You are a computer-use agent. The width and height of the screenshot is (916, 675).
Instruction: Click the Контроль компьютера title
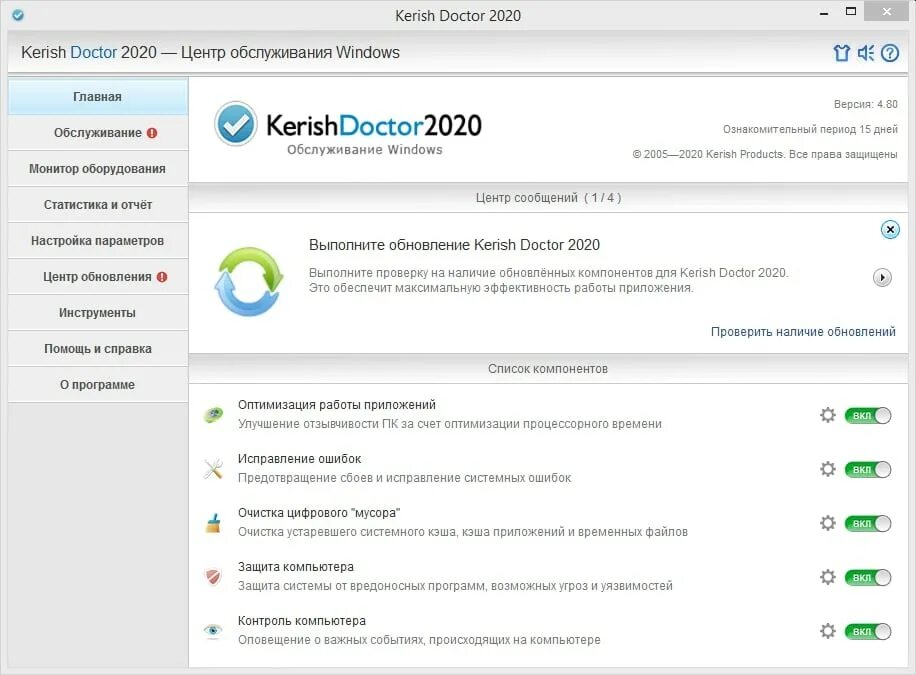click(301, 621)
